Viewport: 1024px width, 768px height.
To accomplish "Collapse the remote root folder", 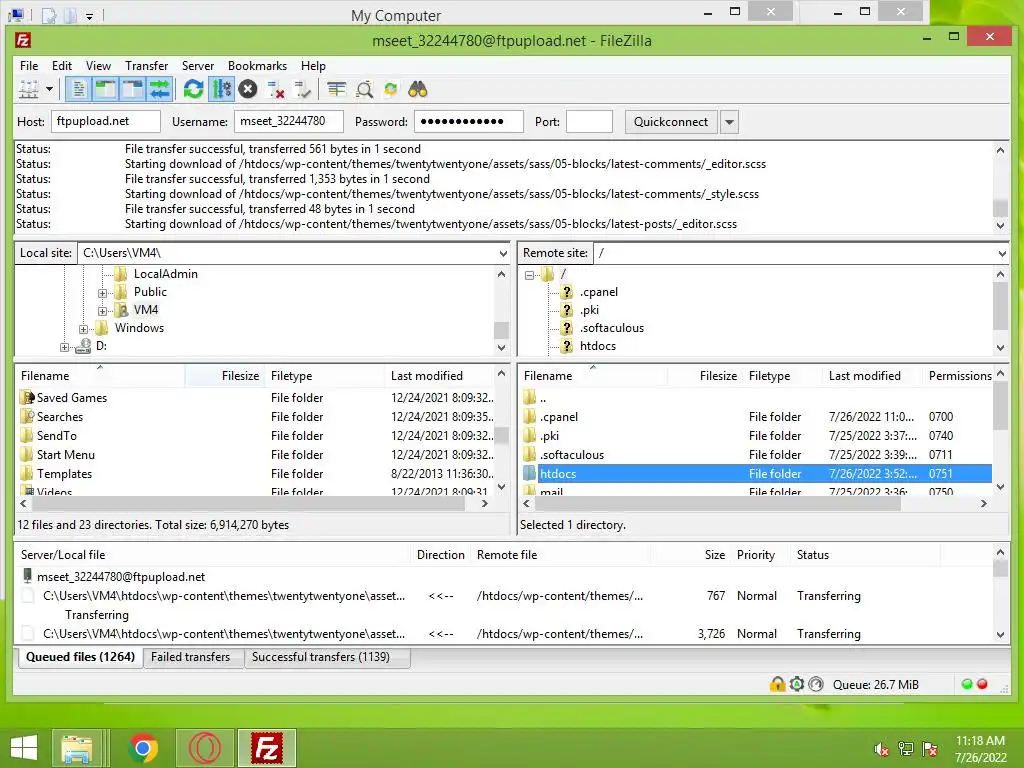I will (x=530, y=275).
